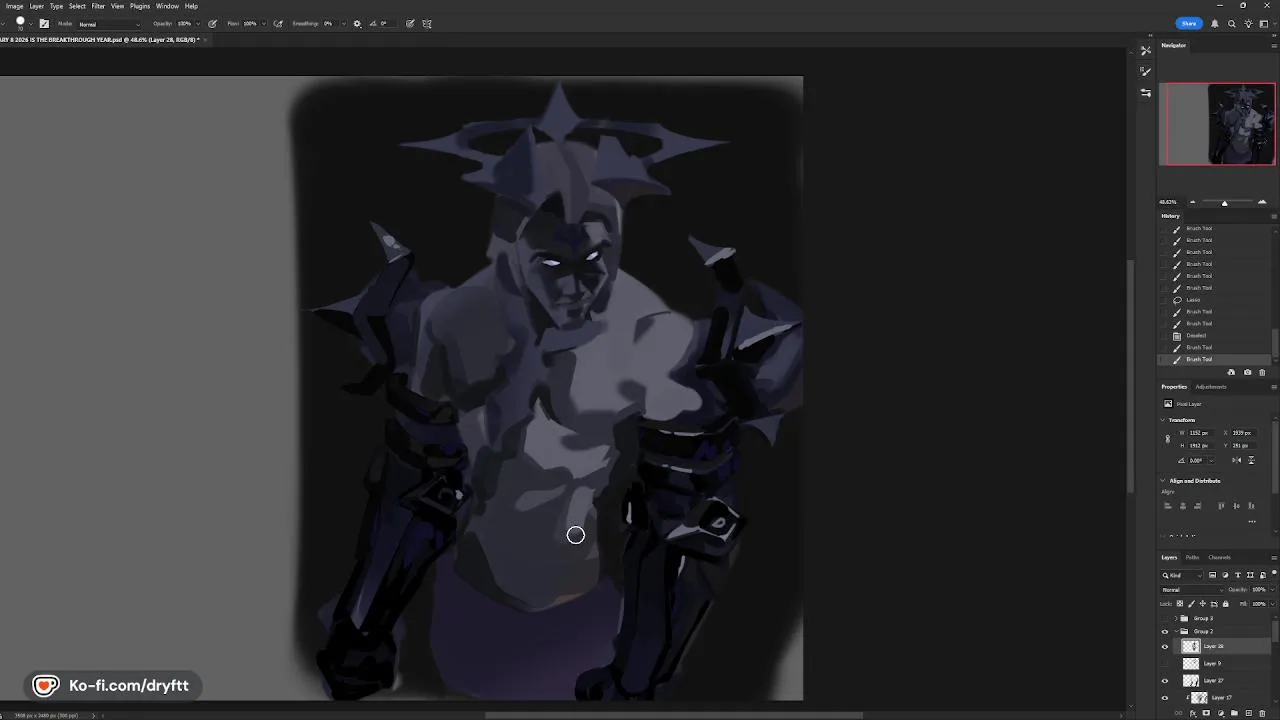Open the Discover lightbulb icon
This screenshot has height=720, width=1280.
coord(1248,23)
